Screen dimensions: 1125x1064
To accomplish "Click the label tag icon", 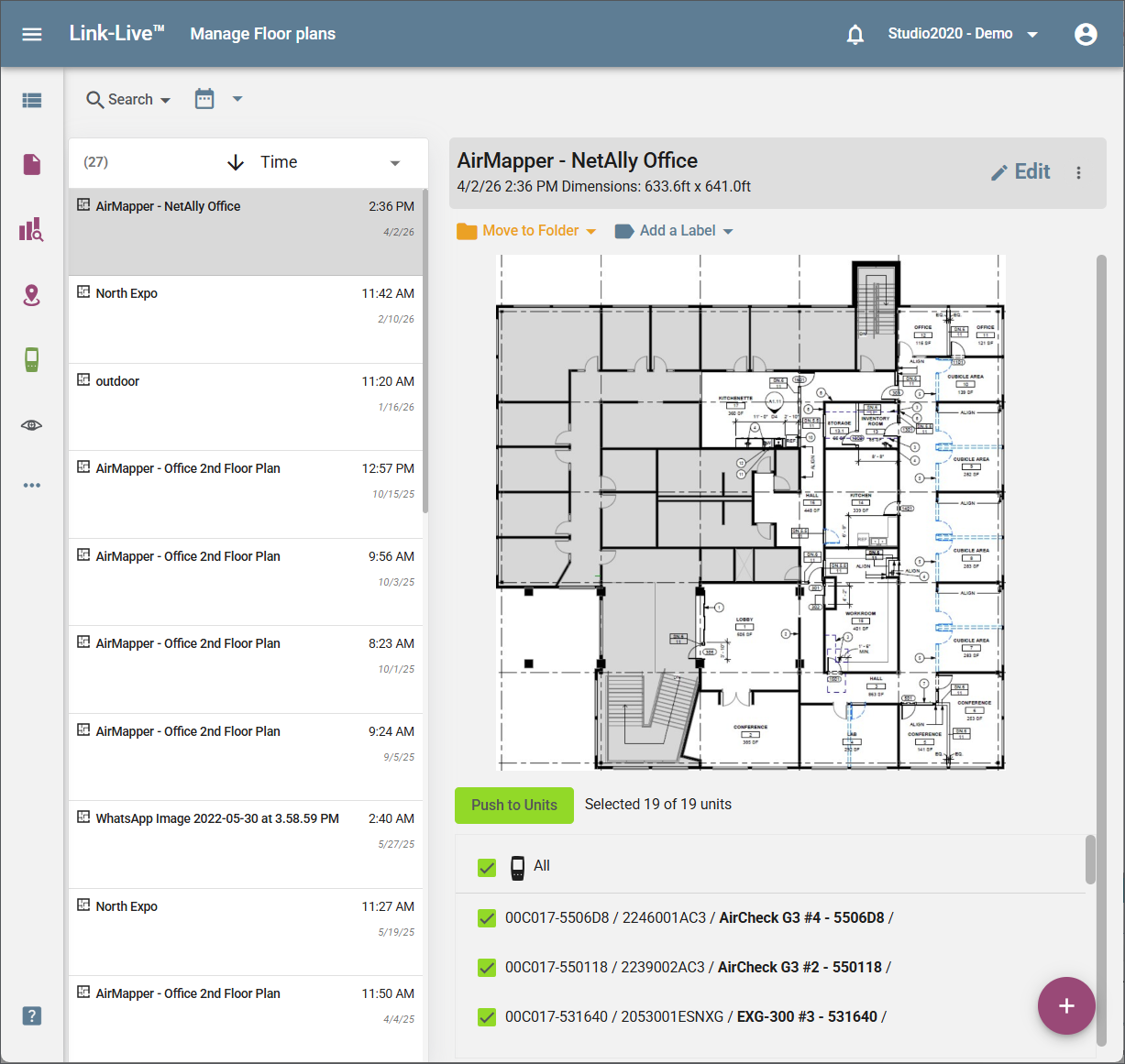I will click(624, 231).
